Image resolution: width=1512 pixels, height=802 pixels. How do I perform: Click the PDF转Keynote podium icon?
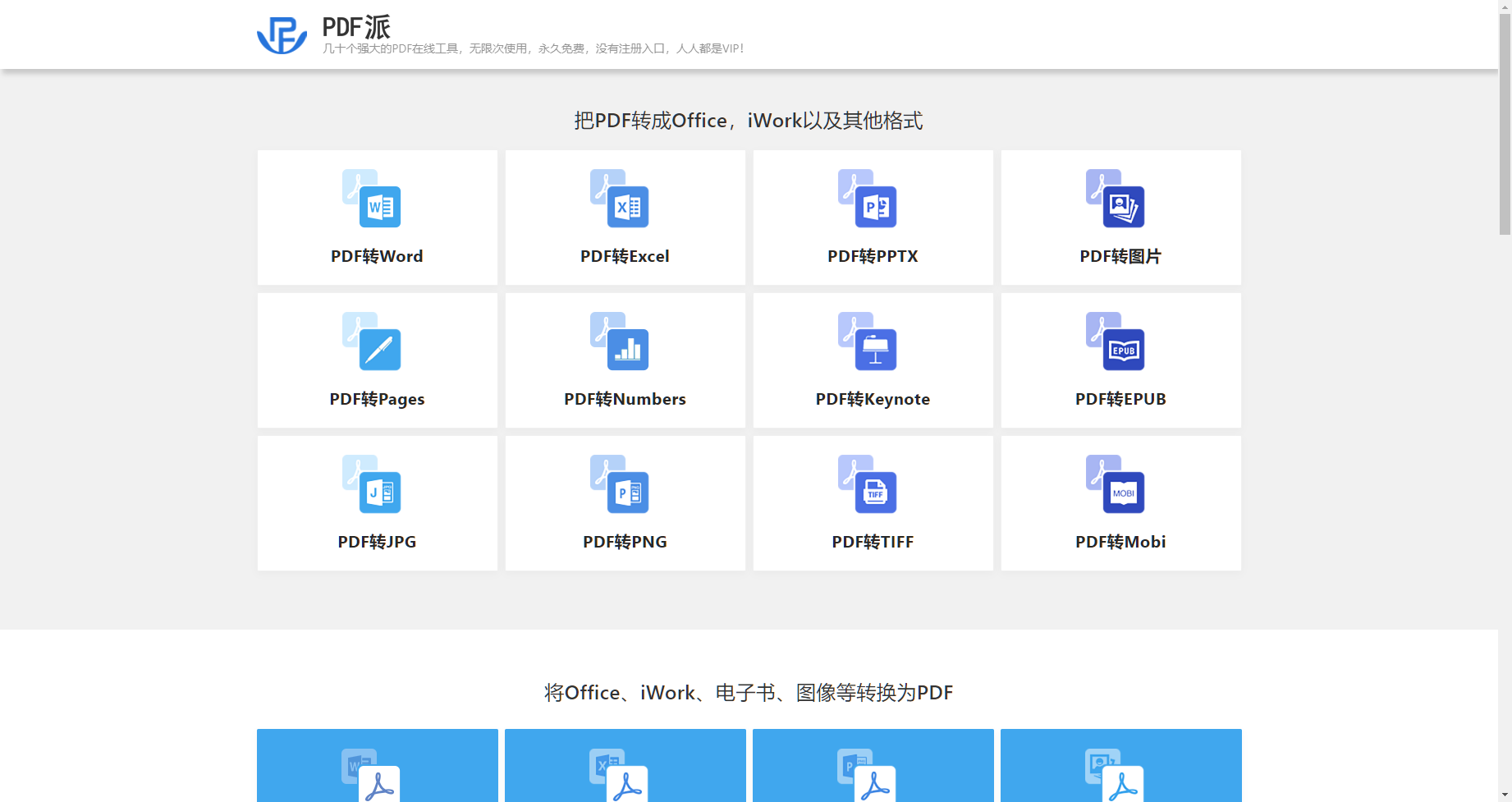(868, 341)
